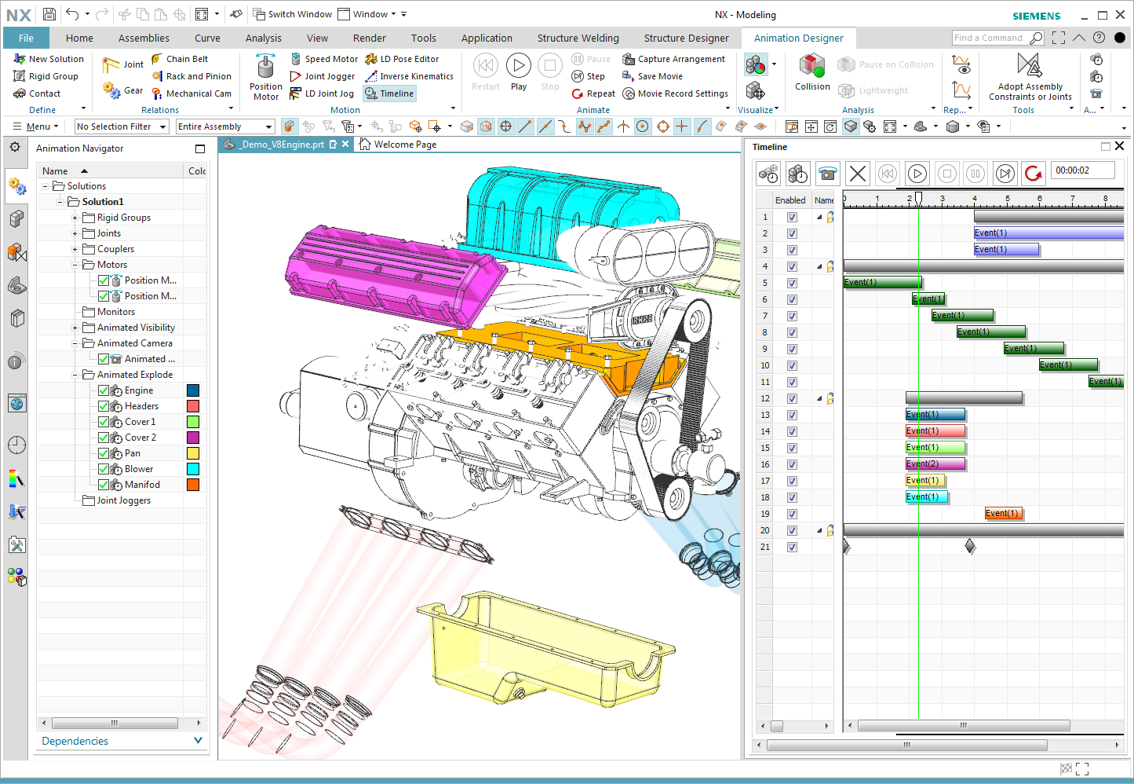Switch to the Structure Designer tab
This screenshot has width=1134, height=784.
point(686,38)
